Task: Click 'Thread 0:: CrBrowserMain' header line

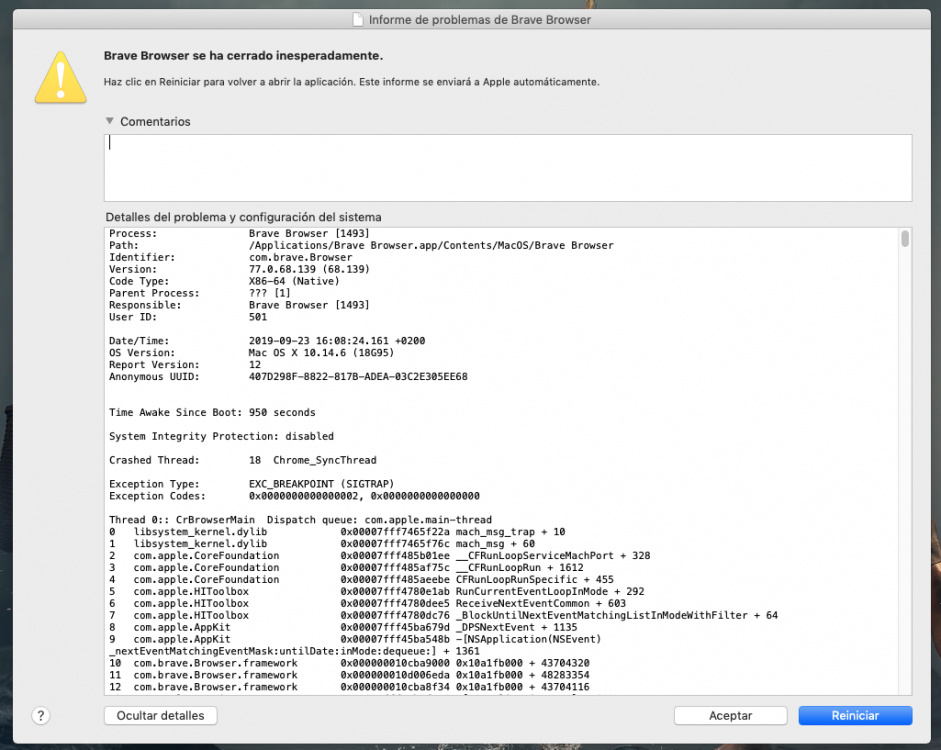Action: (300, 520)
